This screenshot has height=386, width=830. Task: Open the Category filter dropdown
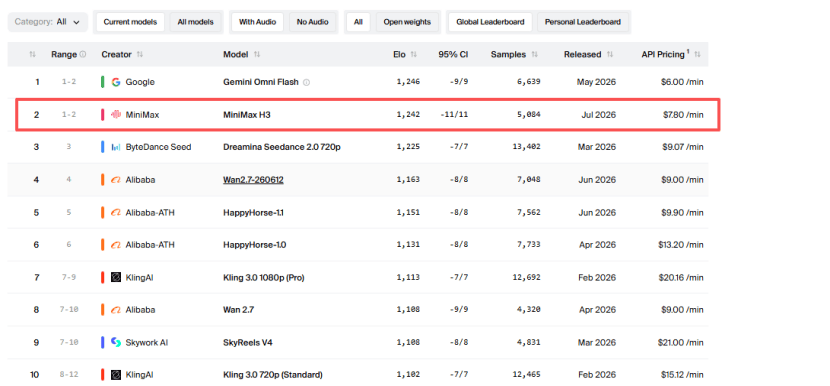48,22
